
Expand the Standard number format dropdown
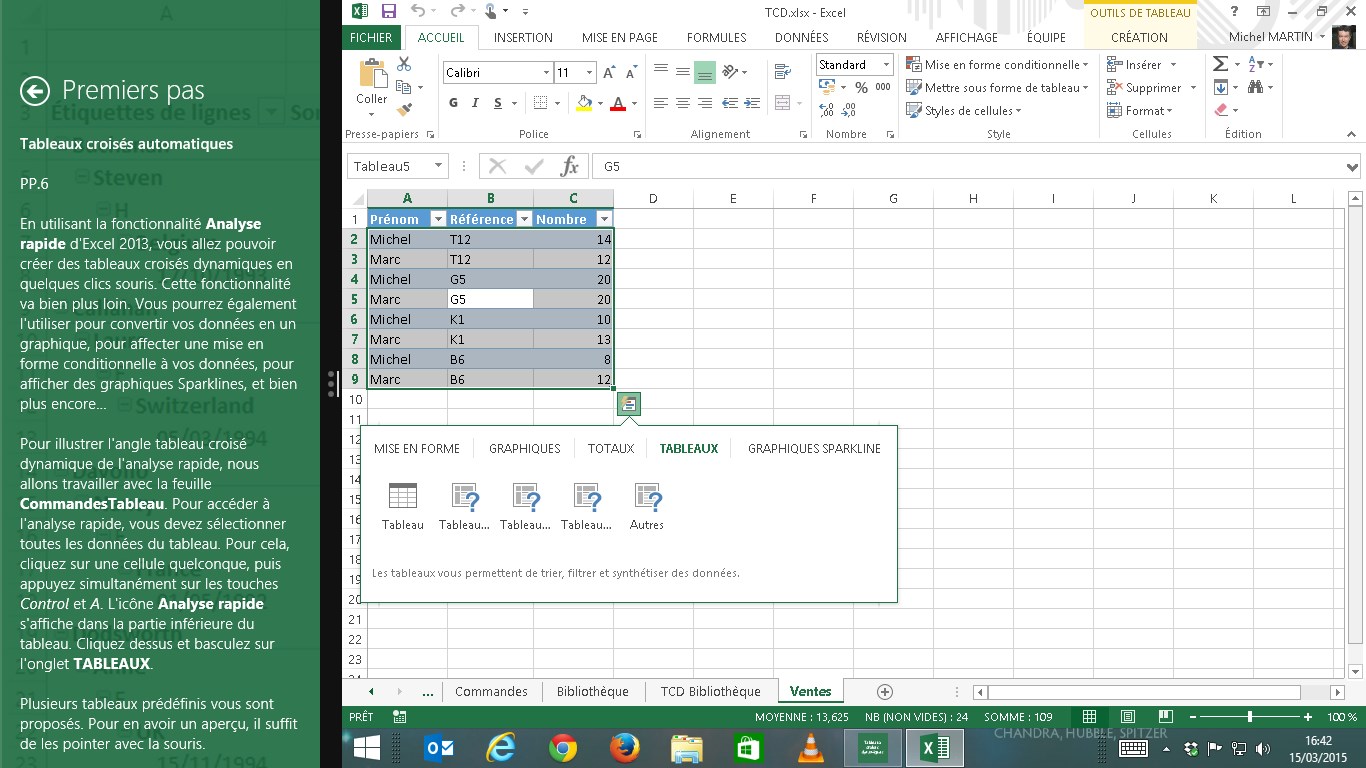click(886, 65)
